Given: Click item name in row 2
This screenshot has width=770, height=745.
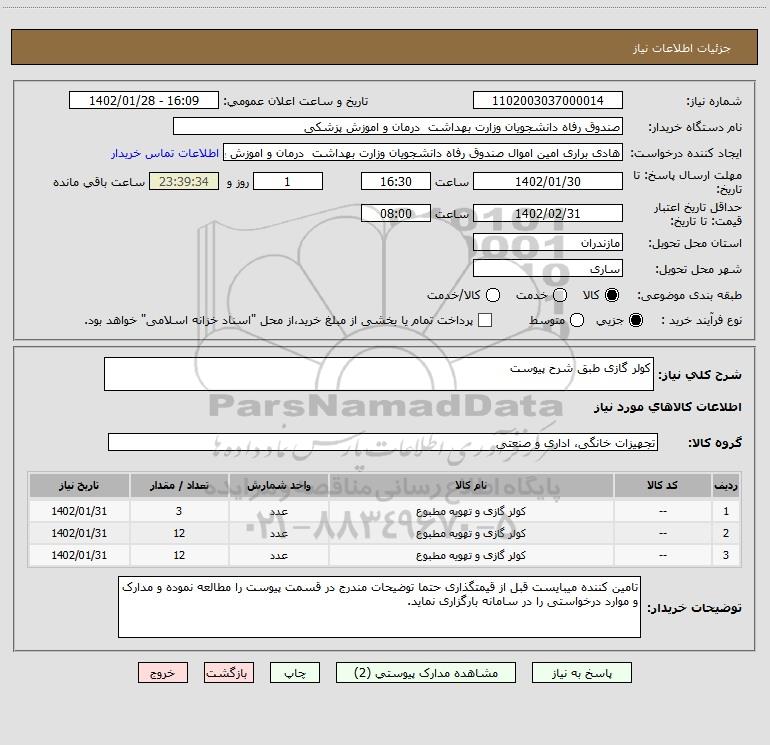Looking at the screenshot, I should click(471, 533).
